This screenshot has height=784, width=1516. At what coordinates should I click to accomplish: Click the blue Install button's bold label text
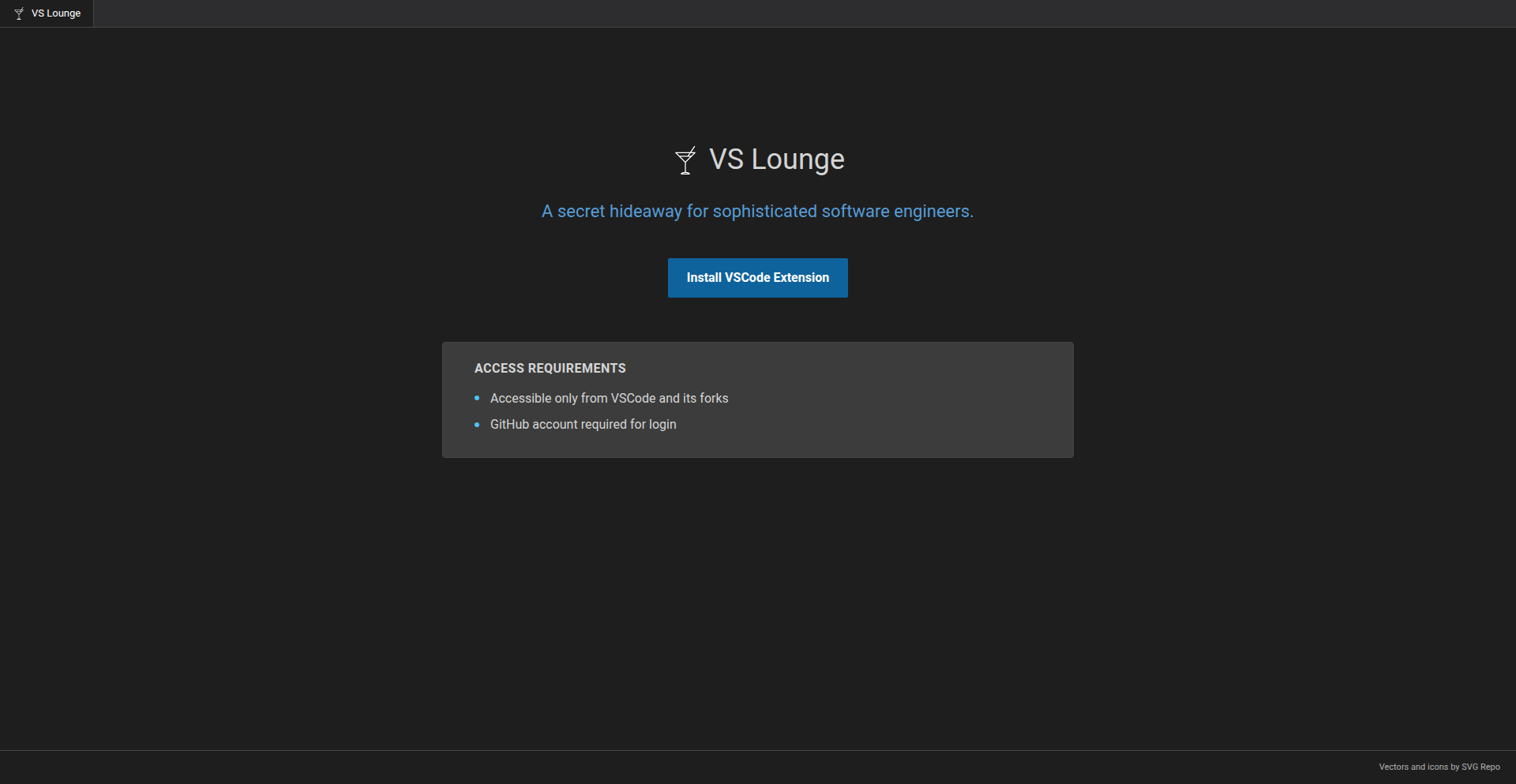757,277
